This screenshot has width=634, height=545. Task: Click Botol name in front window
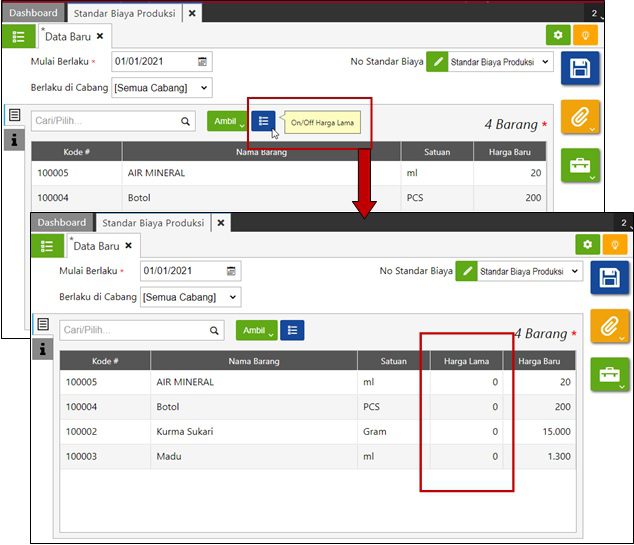tap(168, 407)
